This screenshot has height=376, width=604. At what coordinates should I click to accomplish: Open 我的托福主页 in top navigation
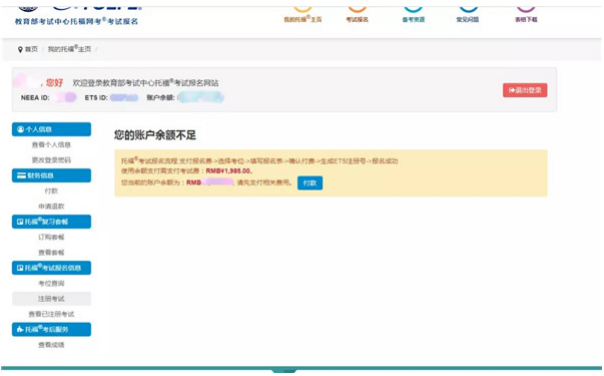point(303,19)
